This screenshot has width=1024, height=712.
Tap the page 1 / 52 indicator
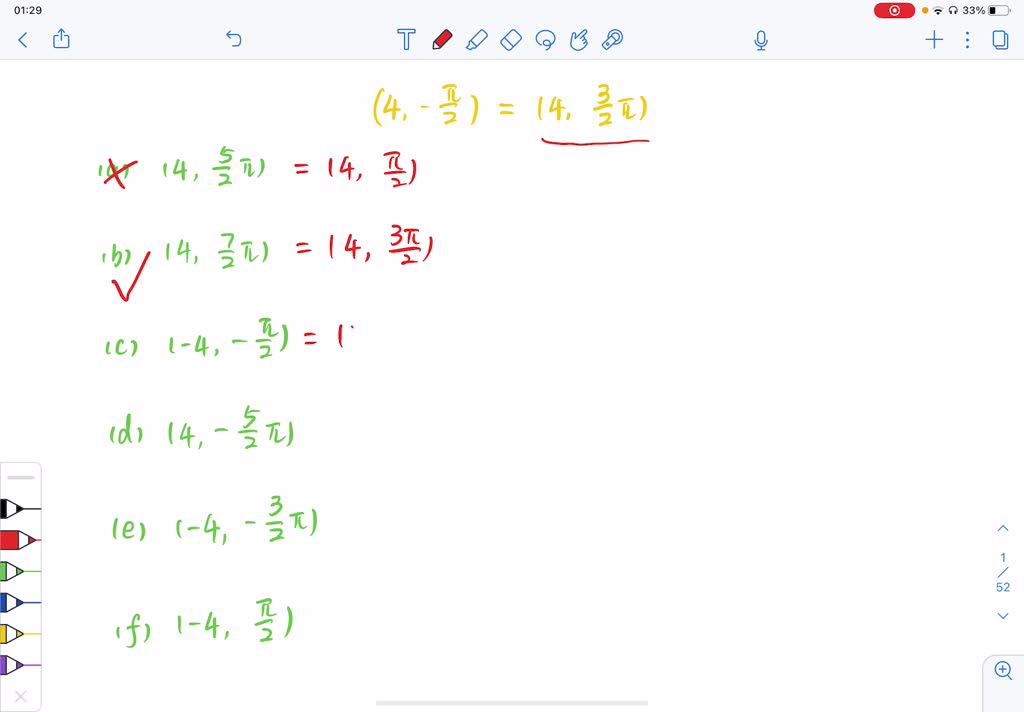1002,572
